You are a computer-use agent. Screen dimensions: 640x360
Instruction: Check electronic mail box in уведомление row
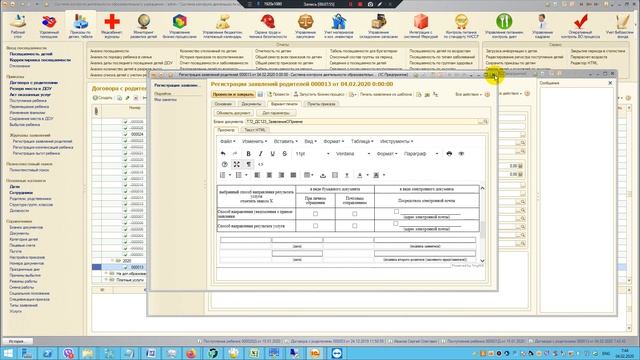click(396, 211)
